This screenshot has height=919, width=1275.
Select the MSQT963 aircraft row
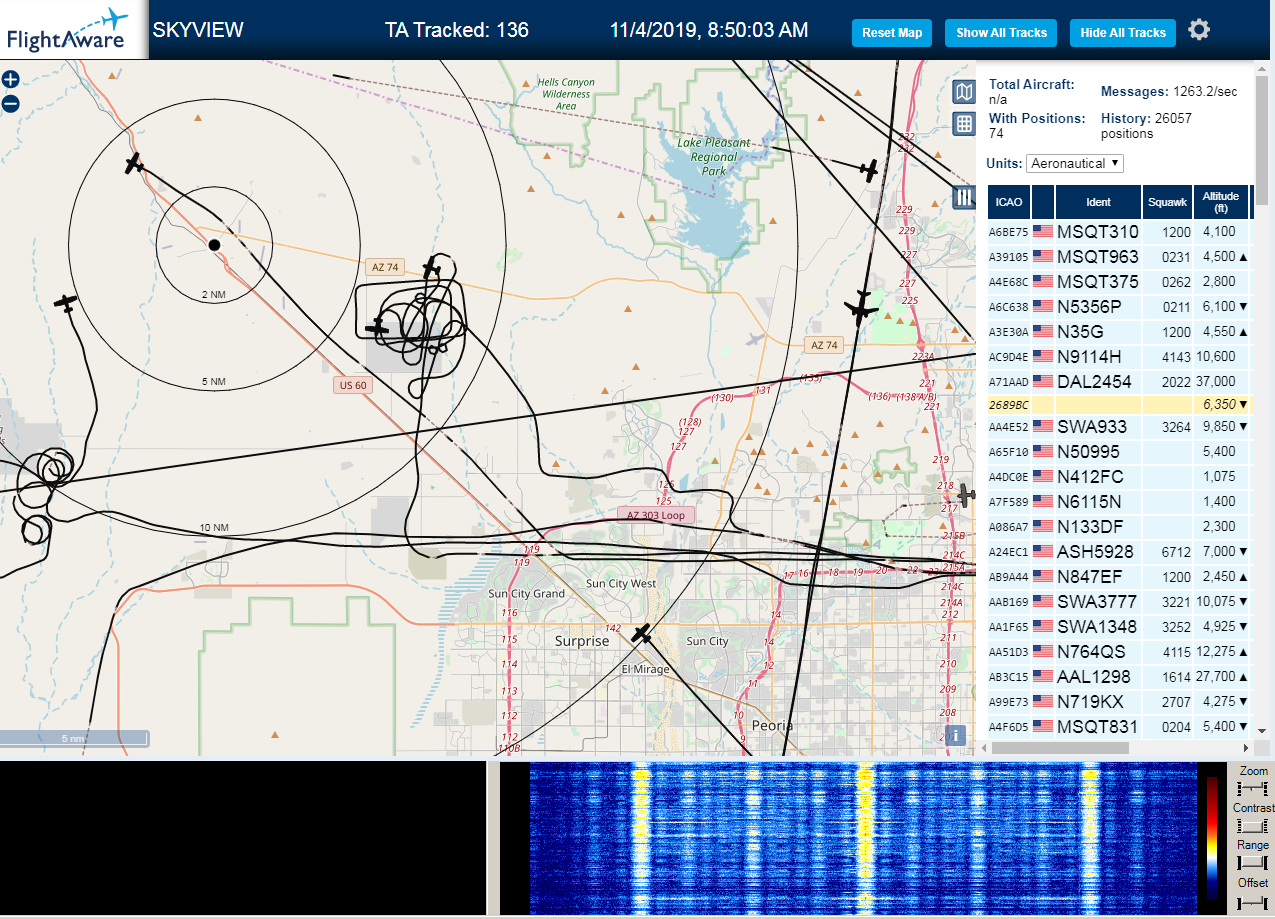(x=1119, y=256)
